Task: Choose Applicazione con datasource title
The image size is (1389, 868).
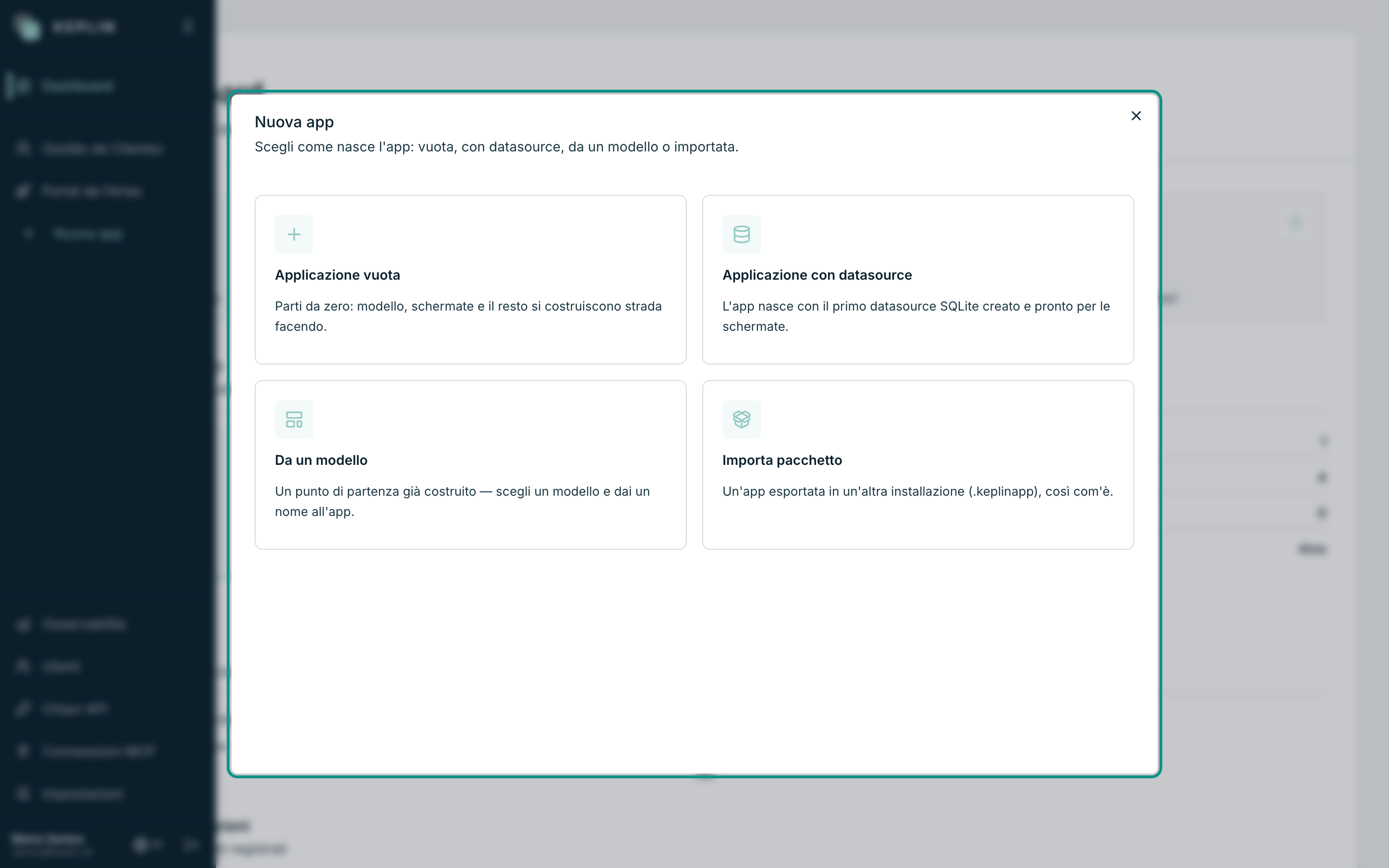Action: [817, 275]
